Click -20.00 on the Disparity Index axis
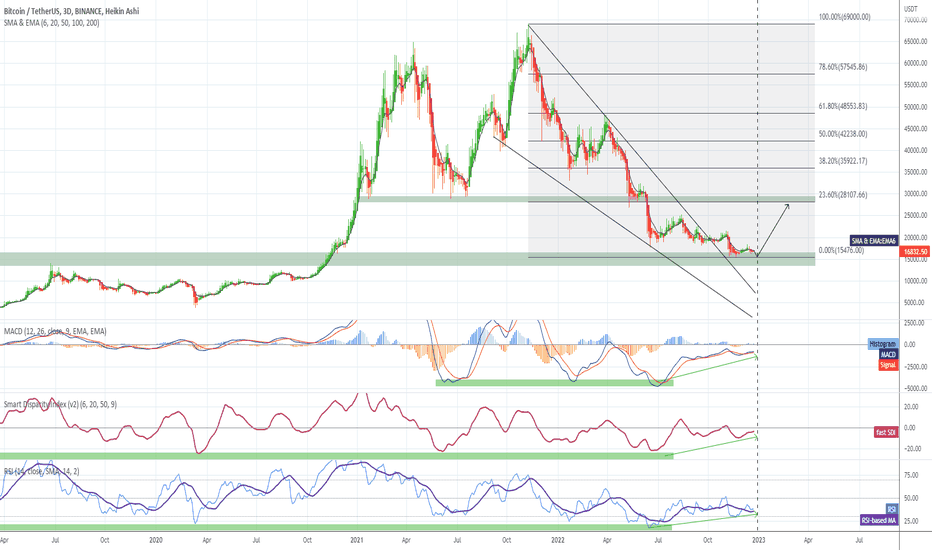Image resolution: width=932 pixels, height=550 pixels. point(912,449)
